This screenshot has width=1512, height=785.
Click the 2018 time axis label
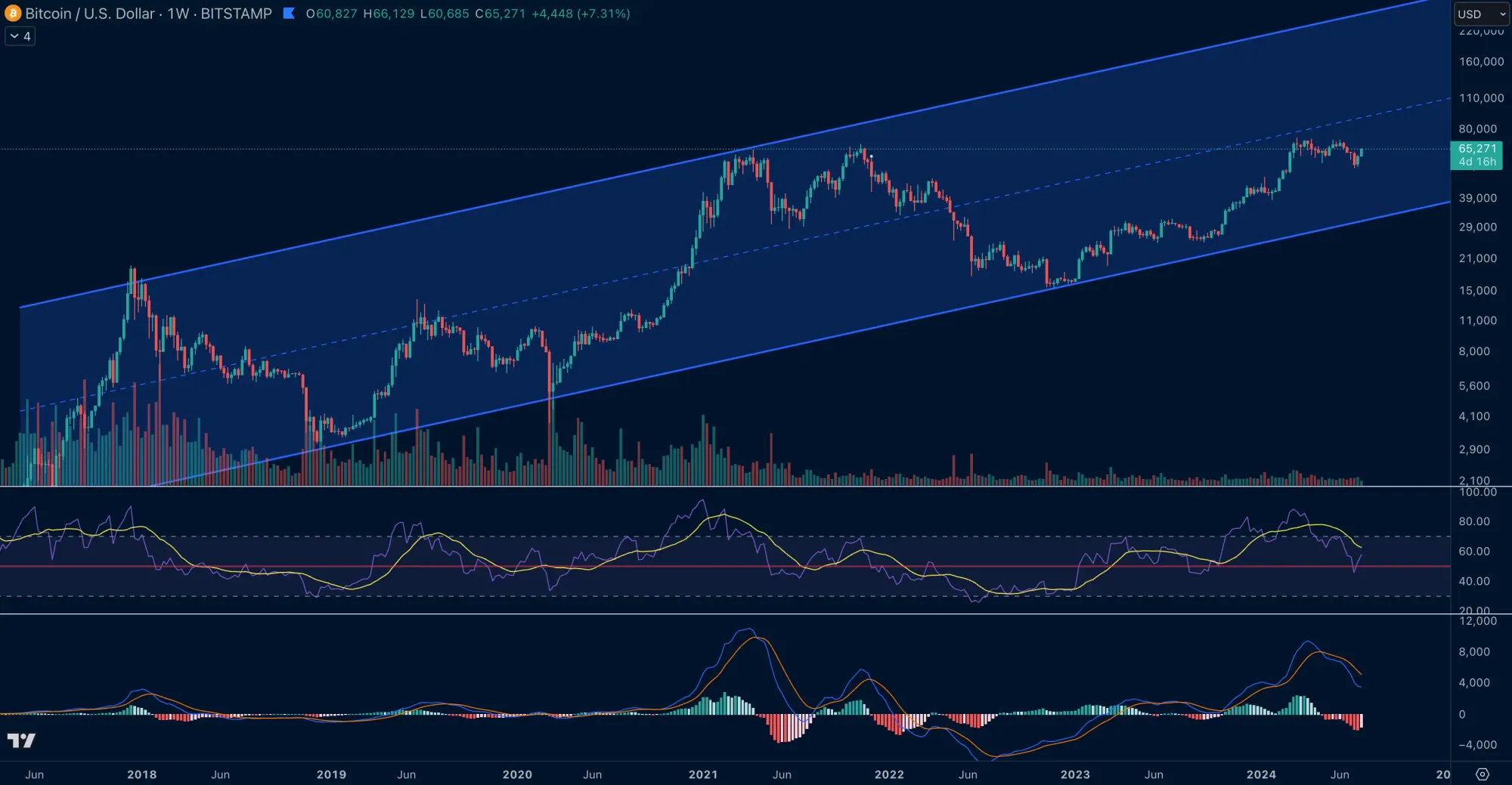coord(142,774)
